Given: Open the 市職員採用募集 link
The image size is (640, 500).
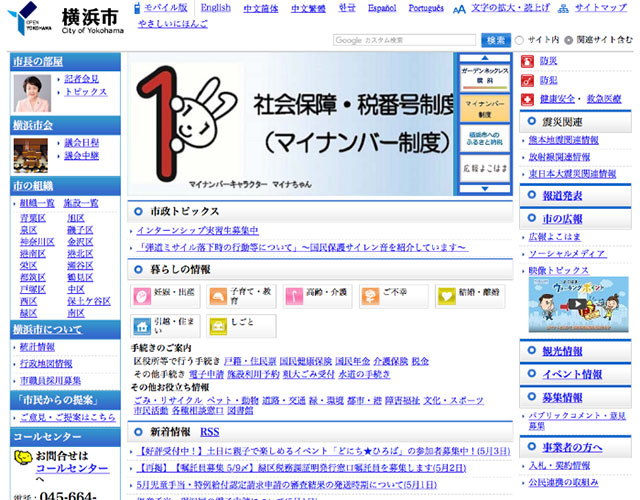Looking at the screenshot, I should point(50,381).
